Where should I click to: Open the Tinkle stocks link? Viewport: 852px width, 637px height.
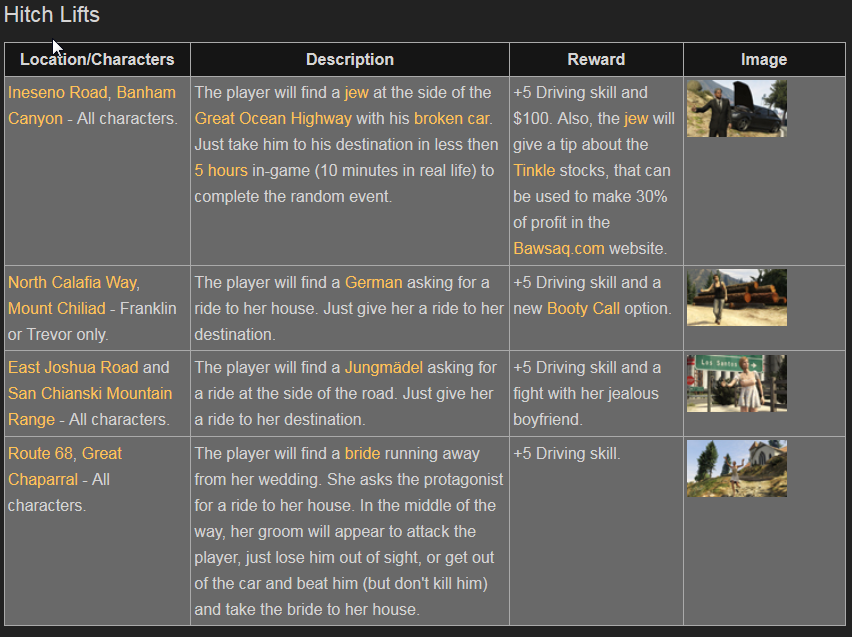coord(534,171)
